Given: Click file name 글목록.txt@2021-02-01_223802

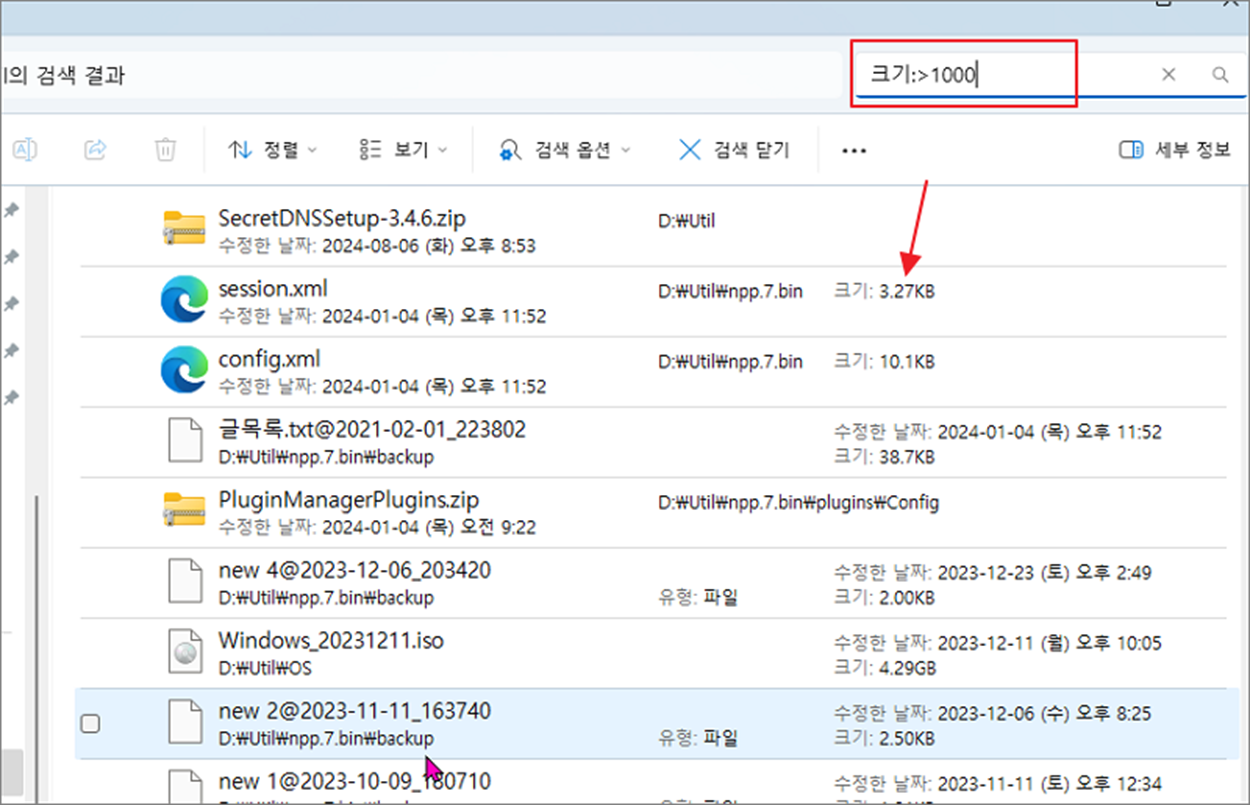Looking at the screenshot, I should 372,430.
